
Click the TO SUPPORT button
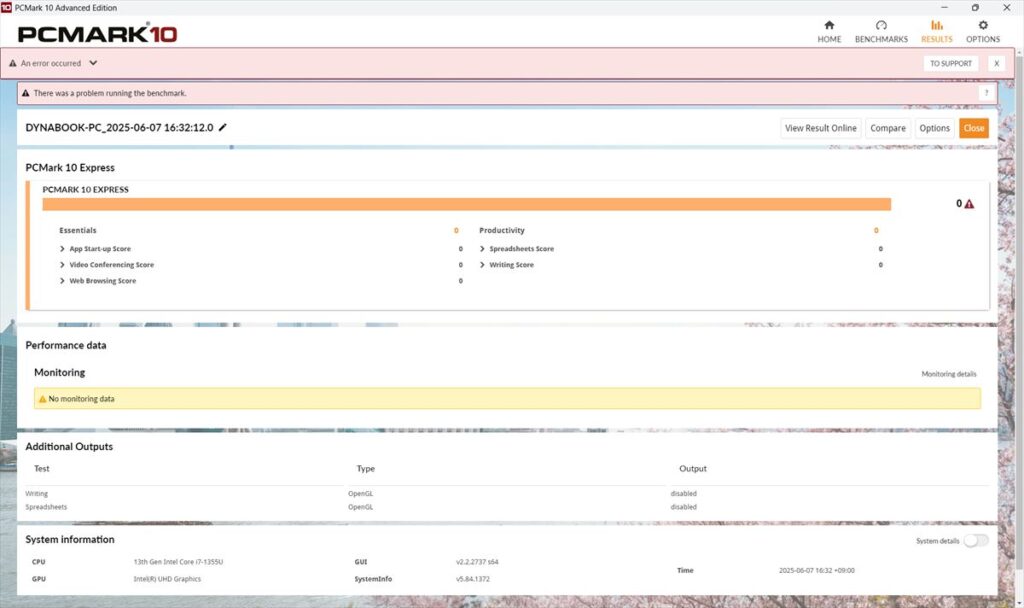951,63
